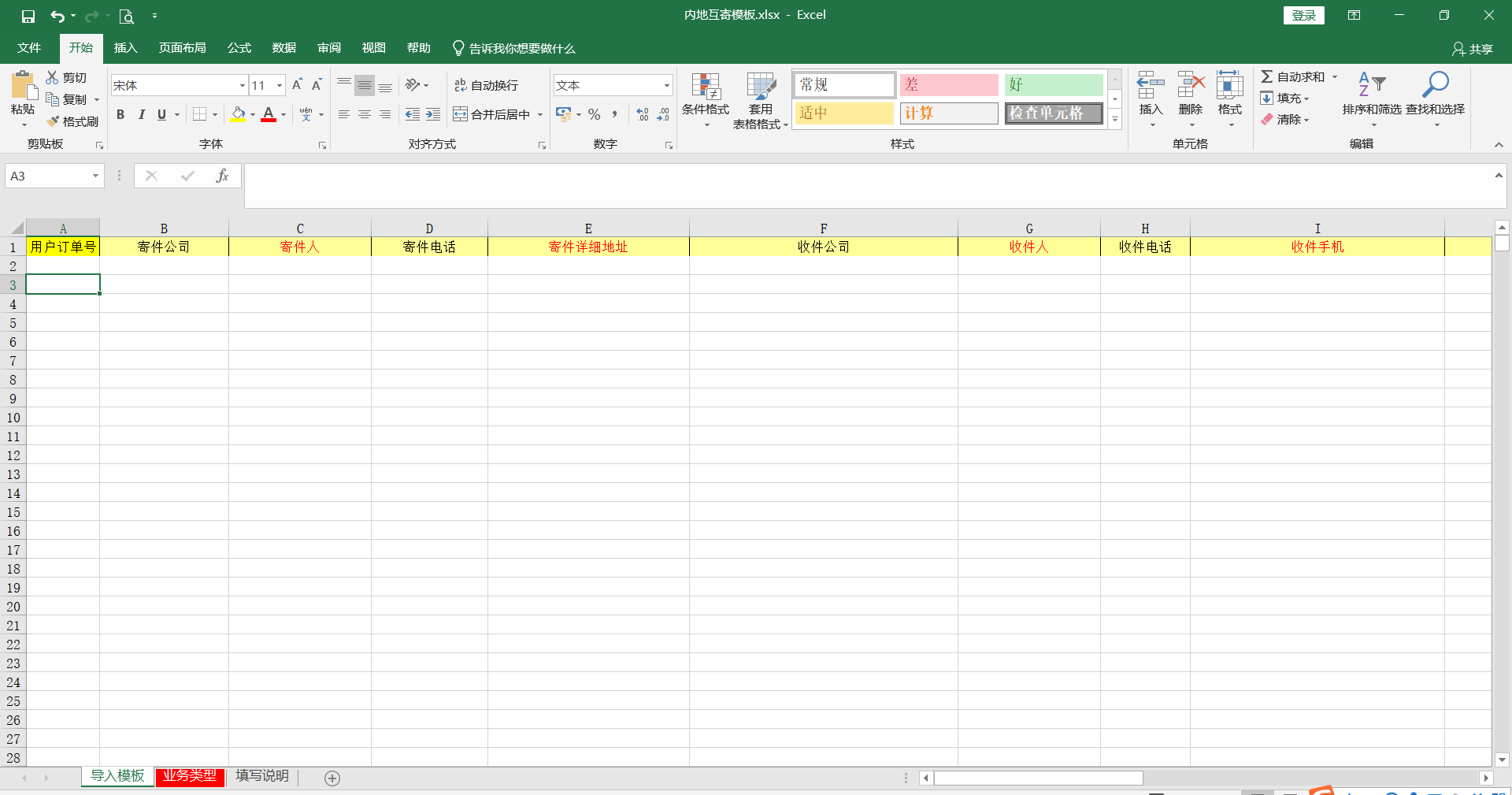
Task: Toggle Underline formatting
Action: tap(162, 114)
